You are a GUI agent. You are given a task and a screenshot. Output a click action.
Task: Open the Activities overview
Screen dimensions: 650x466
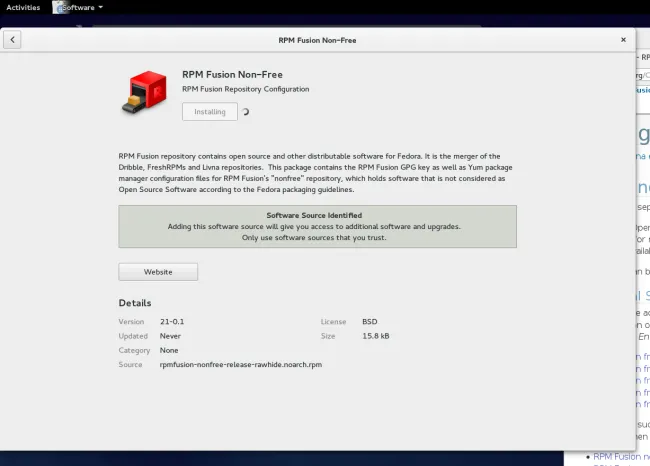(x=23, y=7)
